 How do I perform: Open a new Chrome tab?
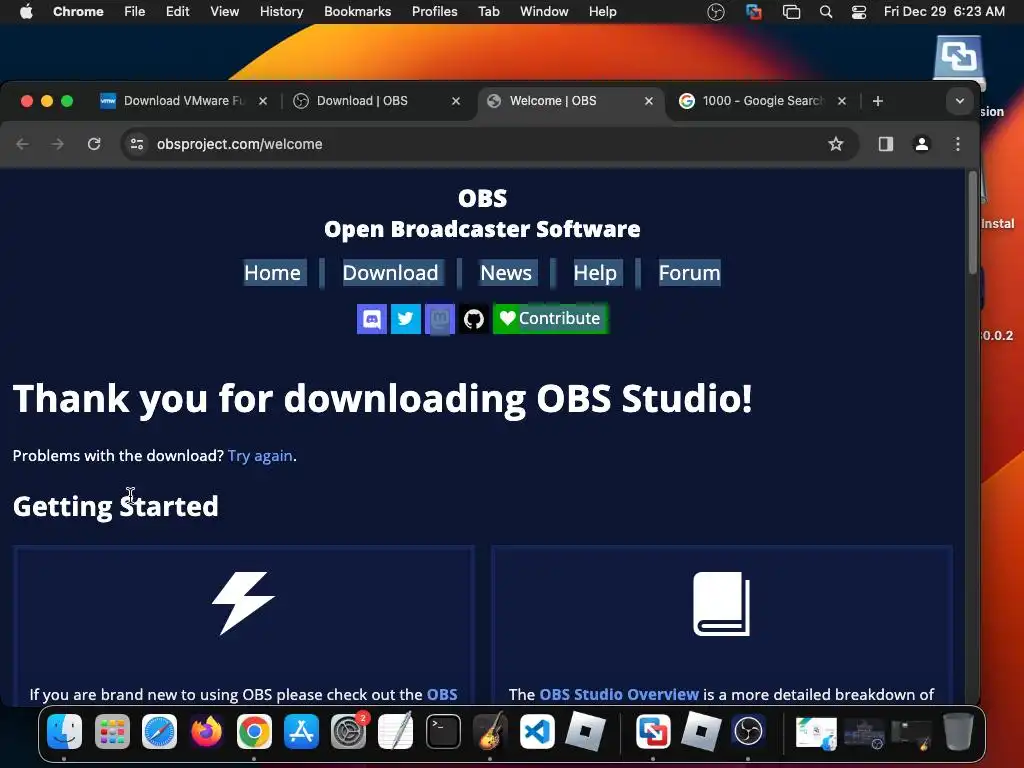[x=878, y=101]
